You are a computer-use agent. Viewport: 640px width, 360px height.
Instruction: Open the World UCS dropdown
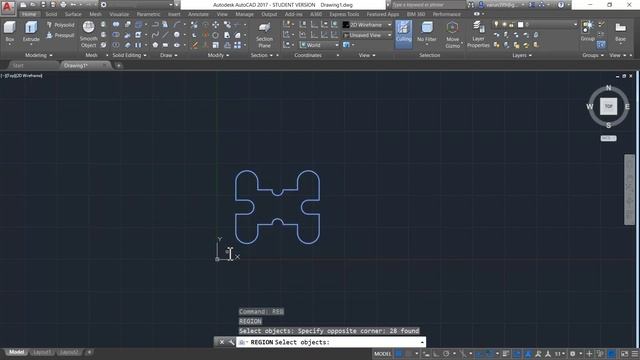319,45
